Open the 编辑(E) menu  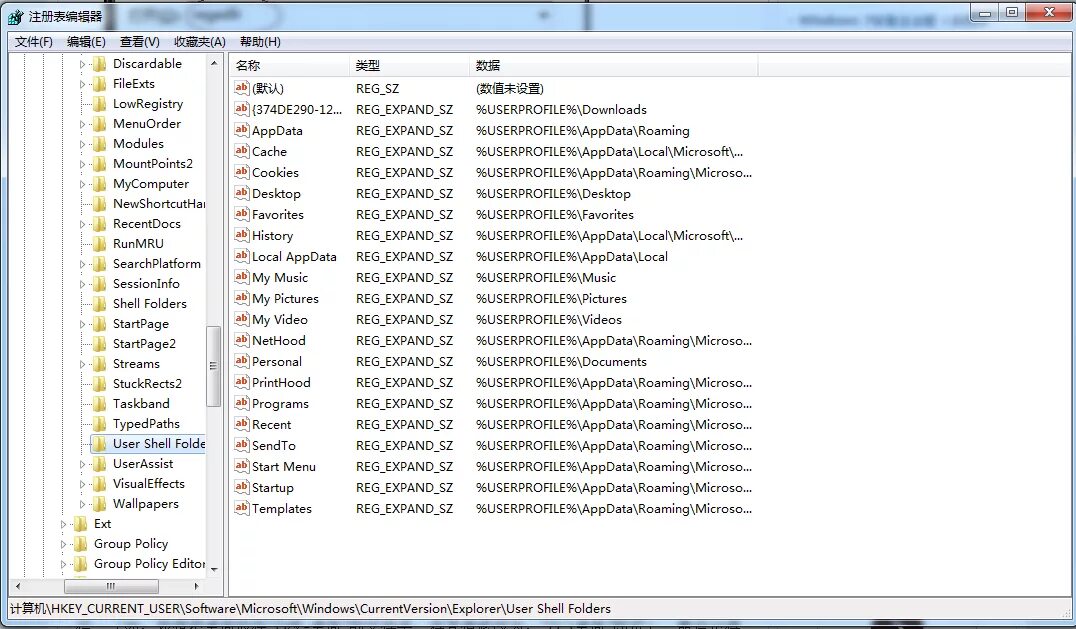click(86, 42)
